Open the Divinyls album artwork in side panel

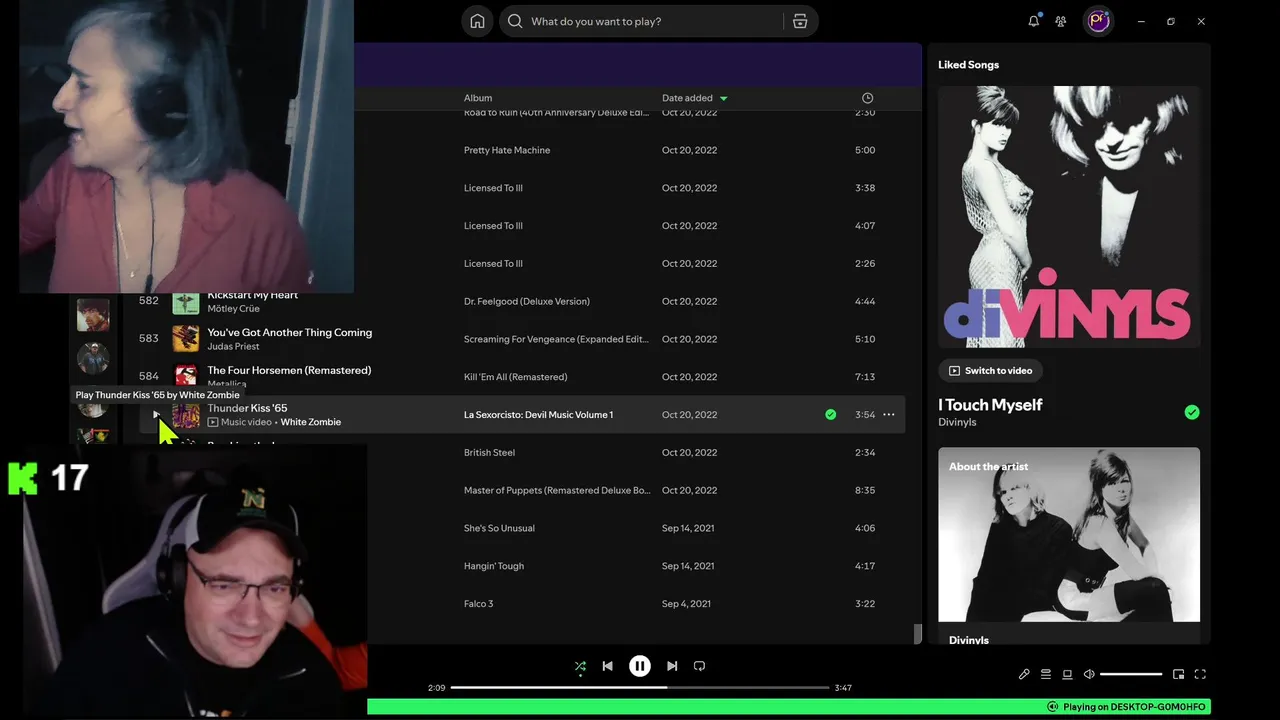(x=1069, y=217)
